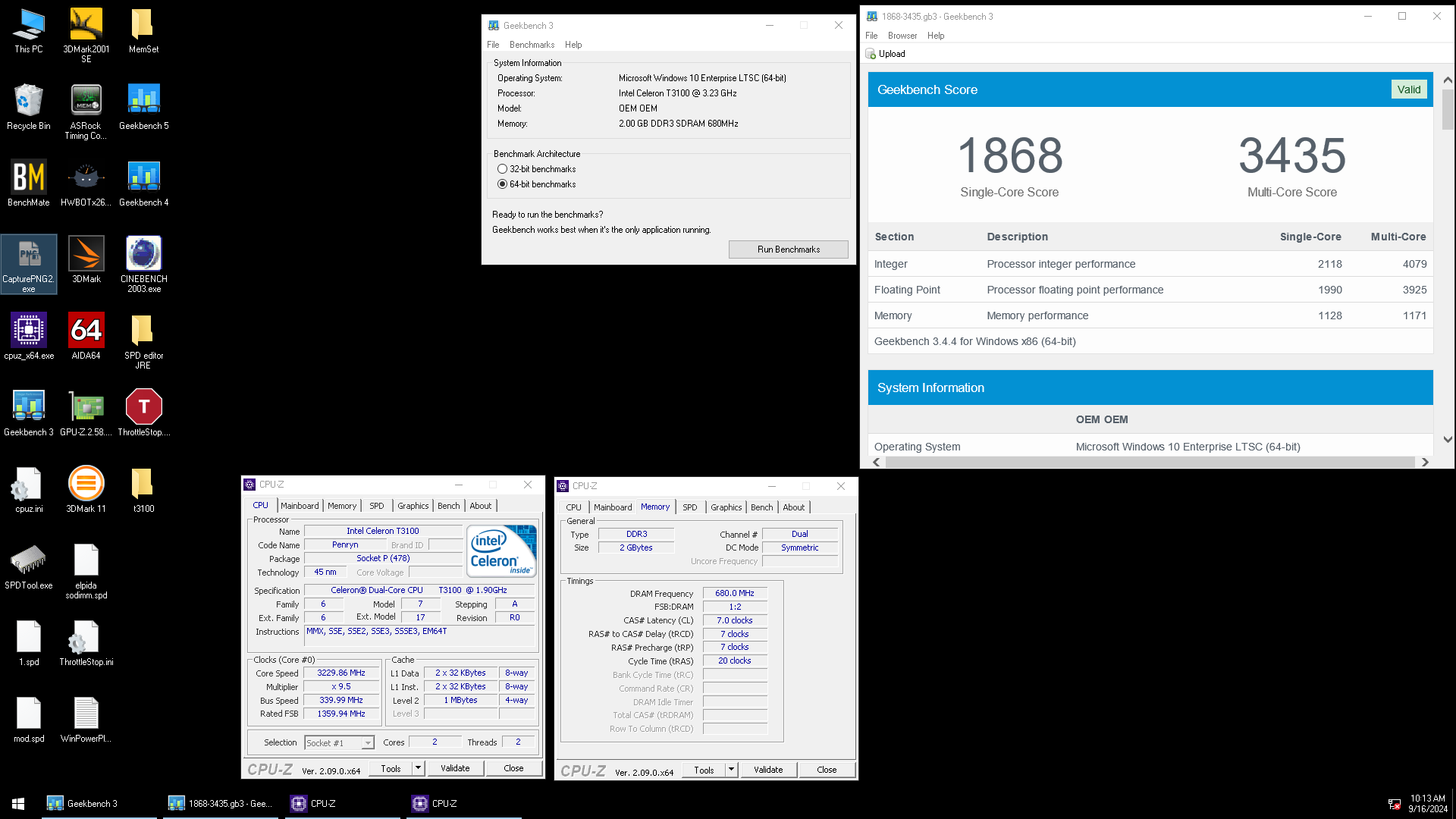
Task: Click horizontal scrollbar in Geekbench results window
Action: click(1150, 462)
